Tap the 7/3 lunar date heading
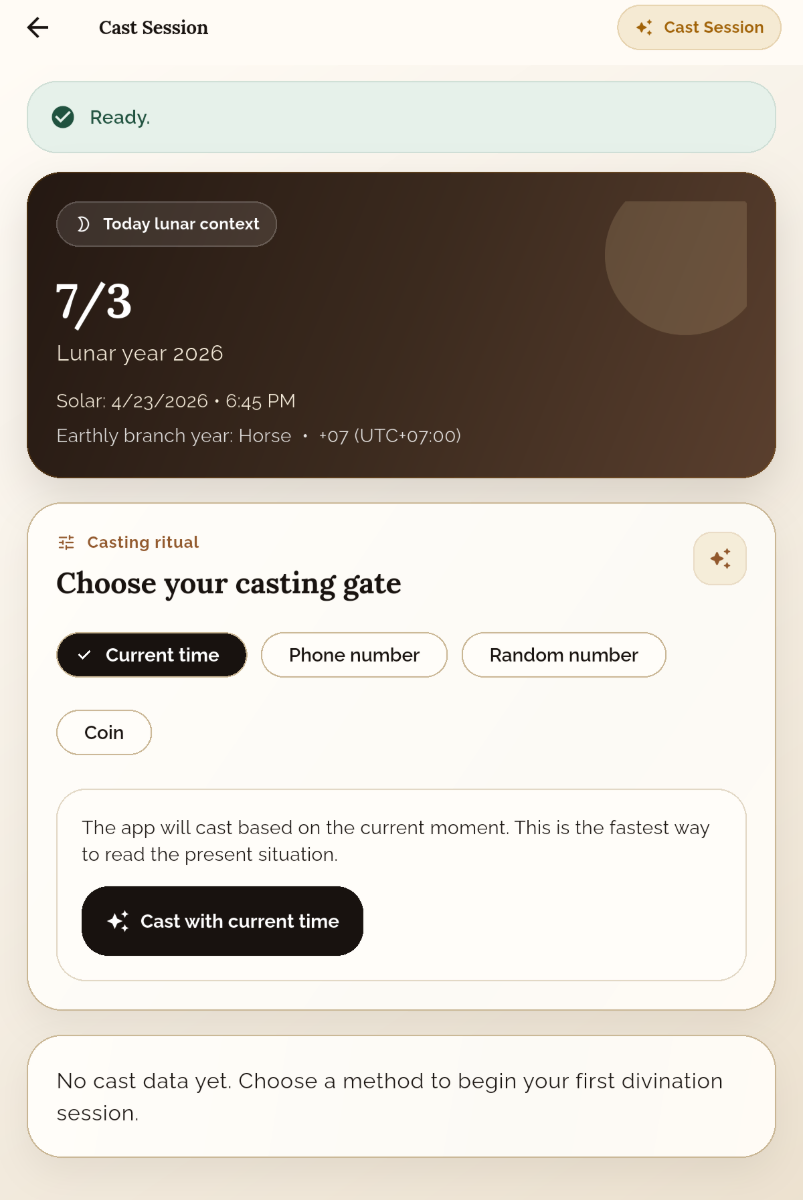Viewport: 803px width, 1200px height. pyautogui.click(x=94, y=301)
